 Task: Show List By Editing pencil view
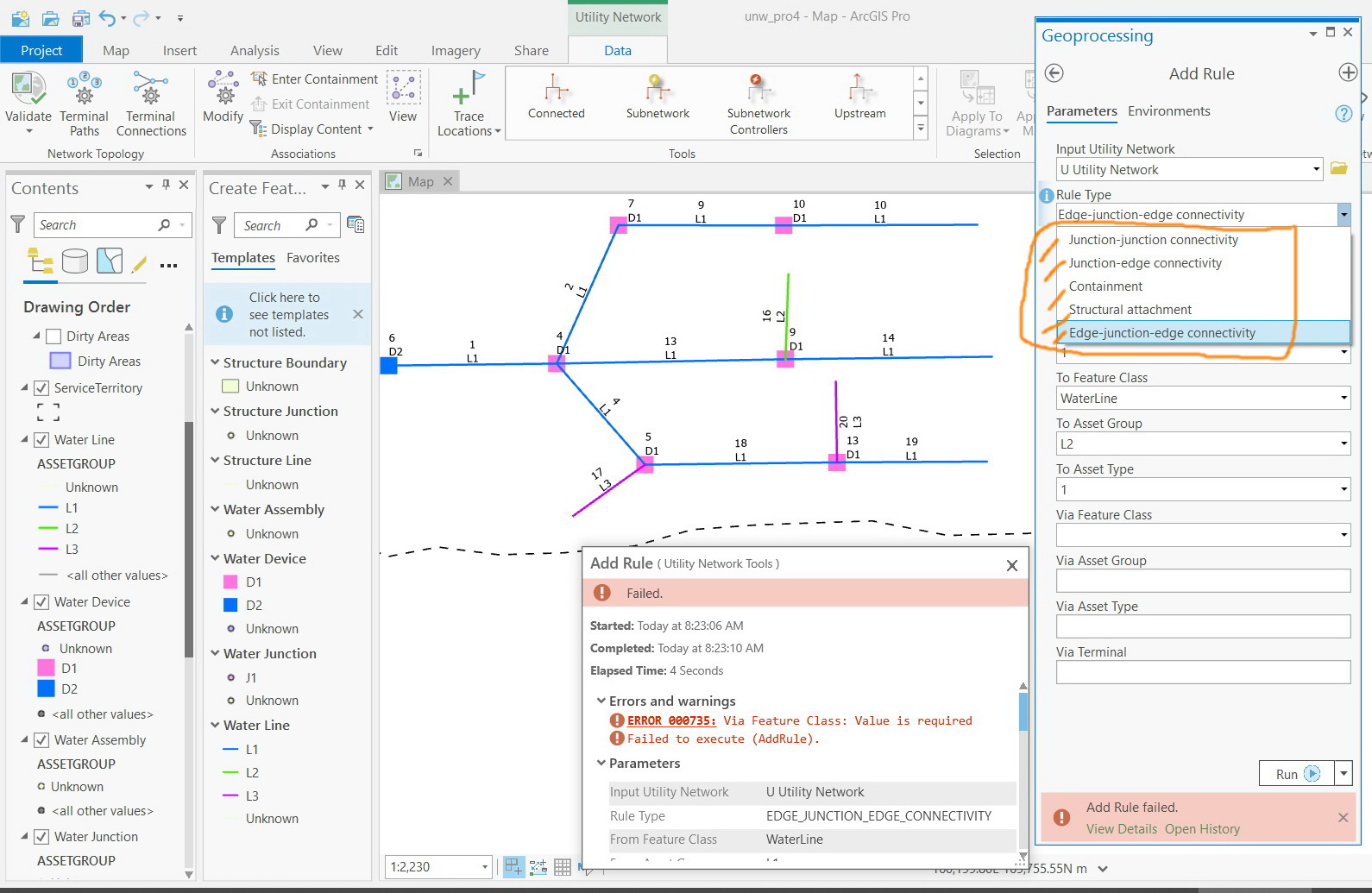[139, 263]
